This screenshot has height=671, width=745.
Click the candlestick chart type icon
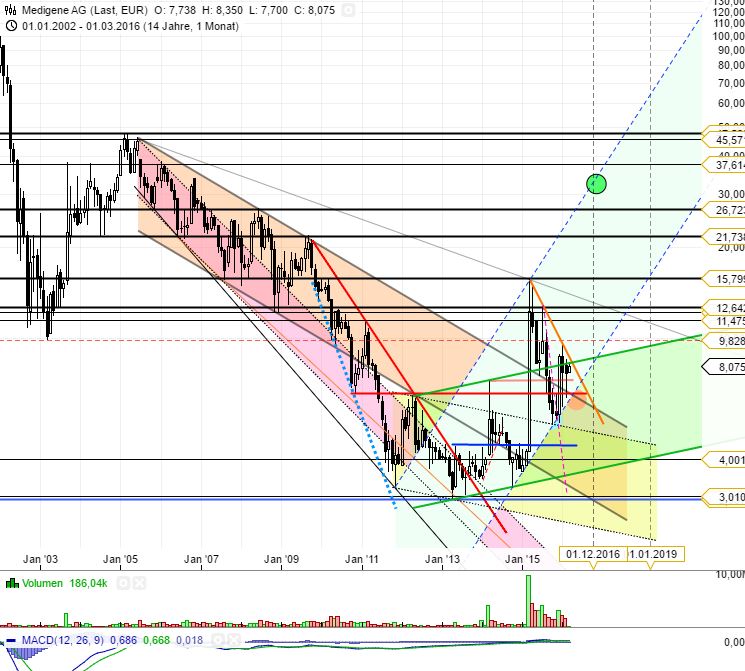10,10
